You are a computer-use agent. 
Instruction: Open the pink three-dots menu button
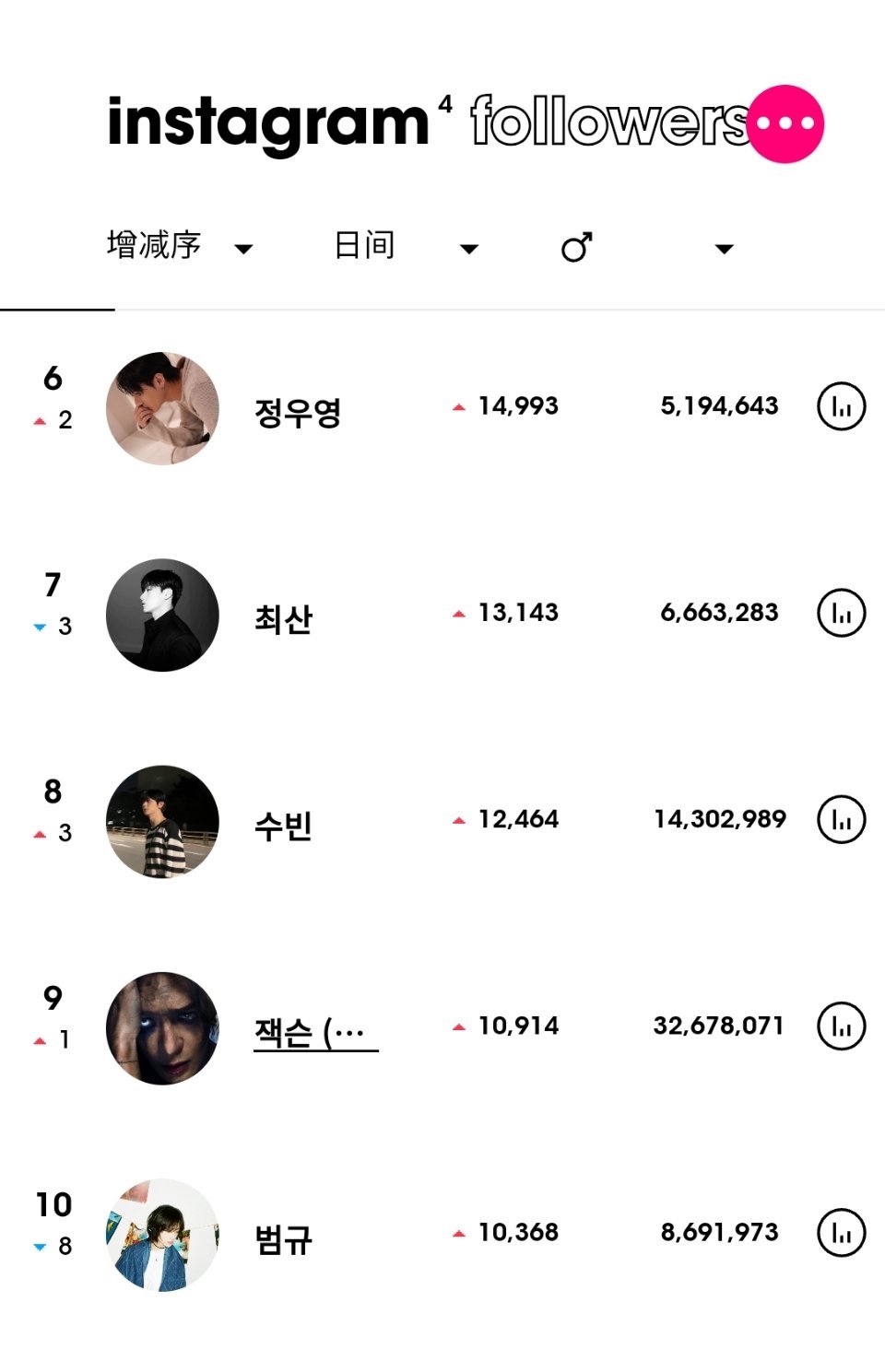[x=785, y=123]
